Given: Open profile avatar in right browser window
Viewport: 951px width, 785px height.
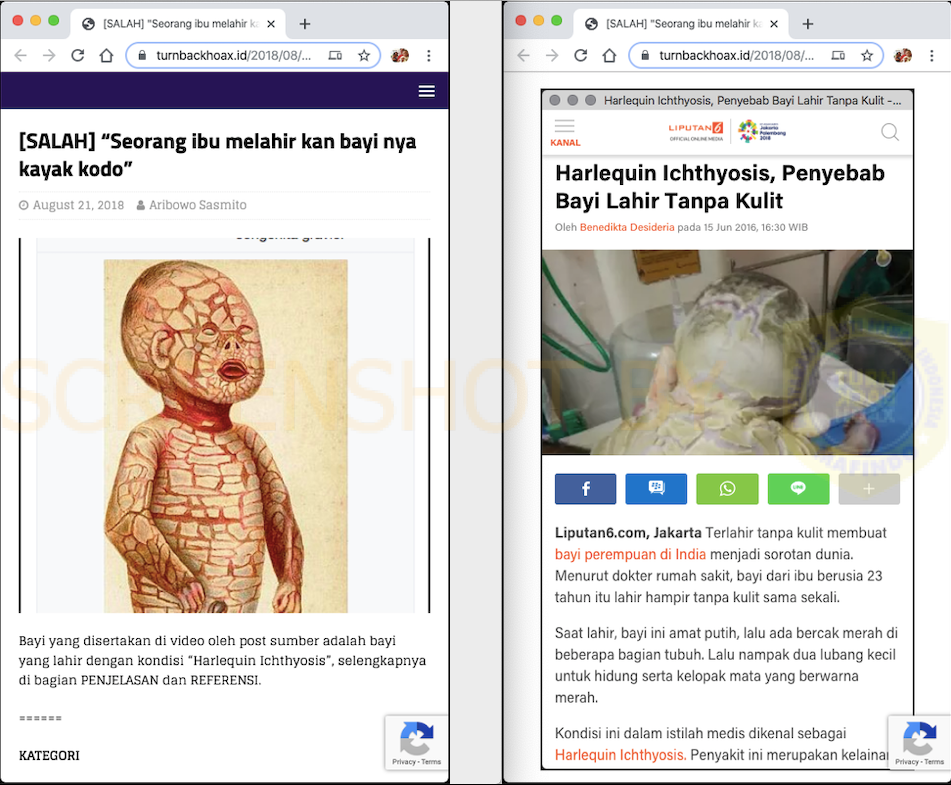Looking at the screenshot, I should pos(902,56).
